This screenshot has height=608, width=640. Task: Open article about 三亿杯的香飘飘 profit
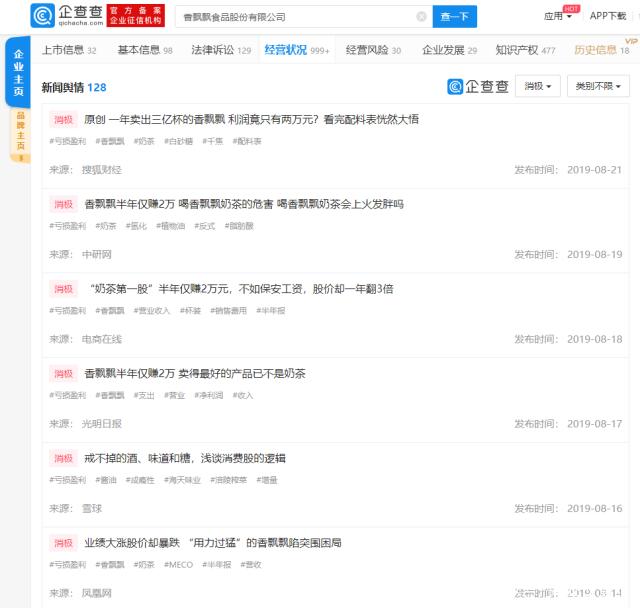(x=251, y=119)
